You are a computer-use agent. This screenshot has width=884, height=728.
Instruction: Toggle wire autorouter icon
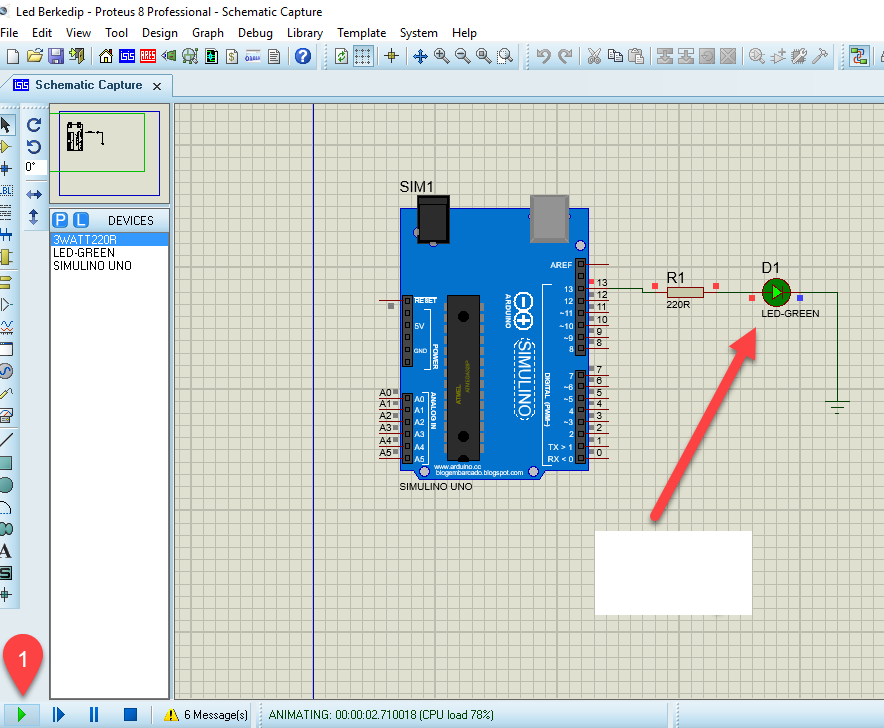click(x=859, y=56)
